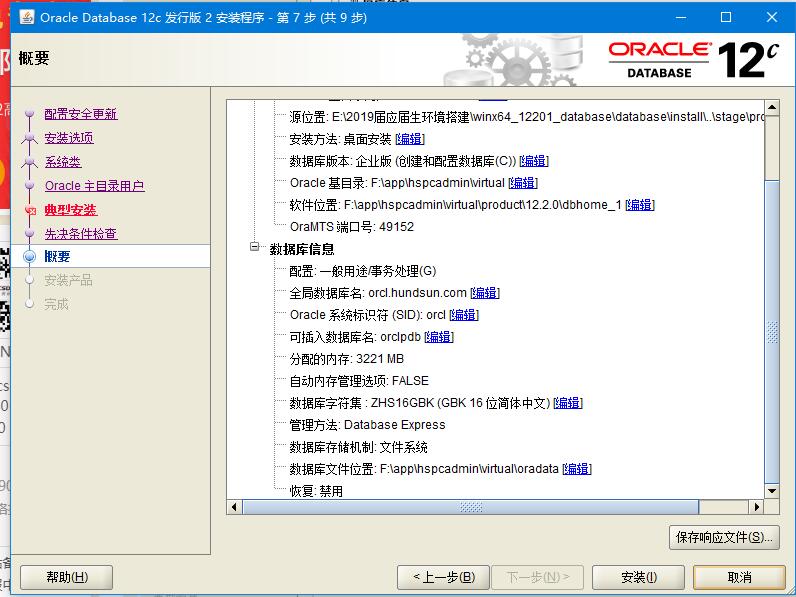Screen dimensions: 796x597
Task: Select the 管理方法: Database Express row
Action: click(368, 425)
